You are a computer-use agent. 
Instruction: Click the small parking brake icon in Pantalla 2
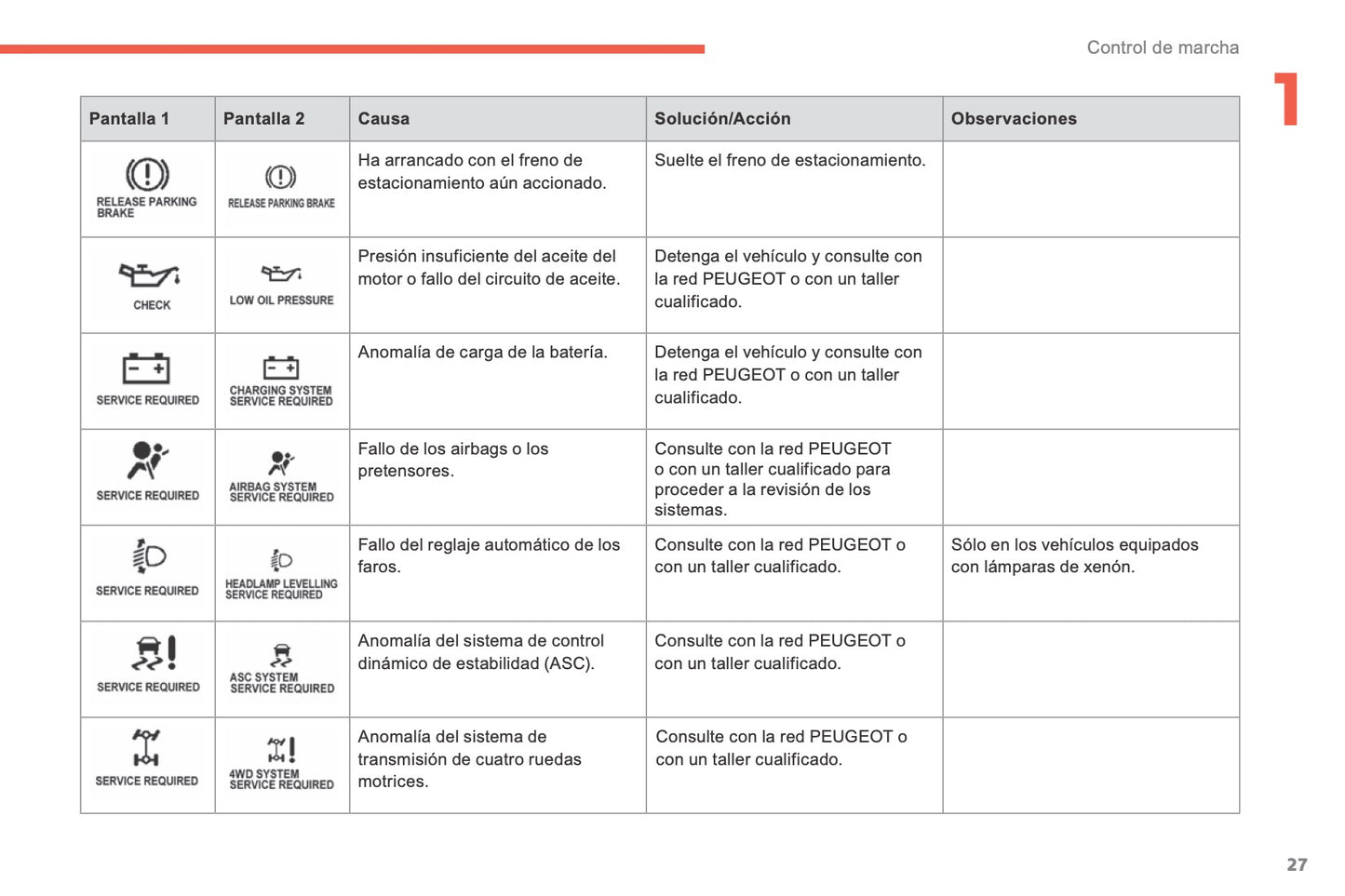(280, 177)
